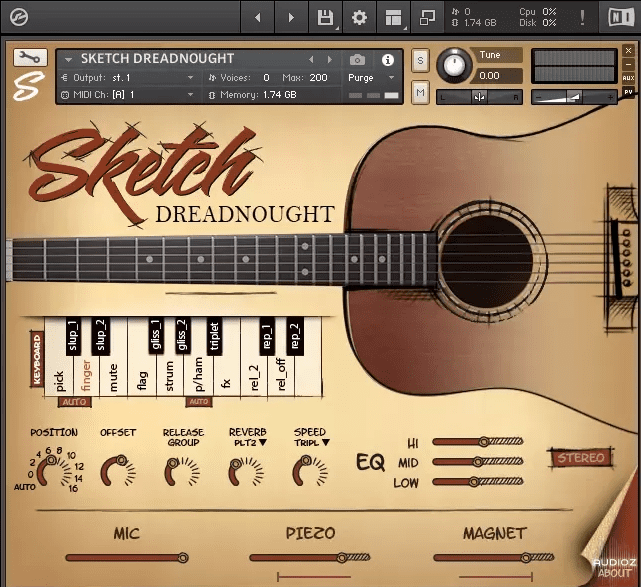Open the save icon dropdown corner arrow
The image size is (641, 587).
[337, 28]
